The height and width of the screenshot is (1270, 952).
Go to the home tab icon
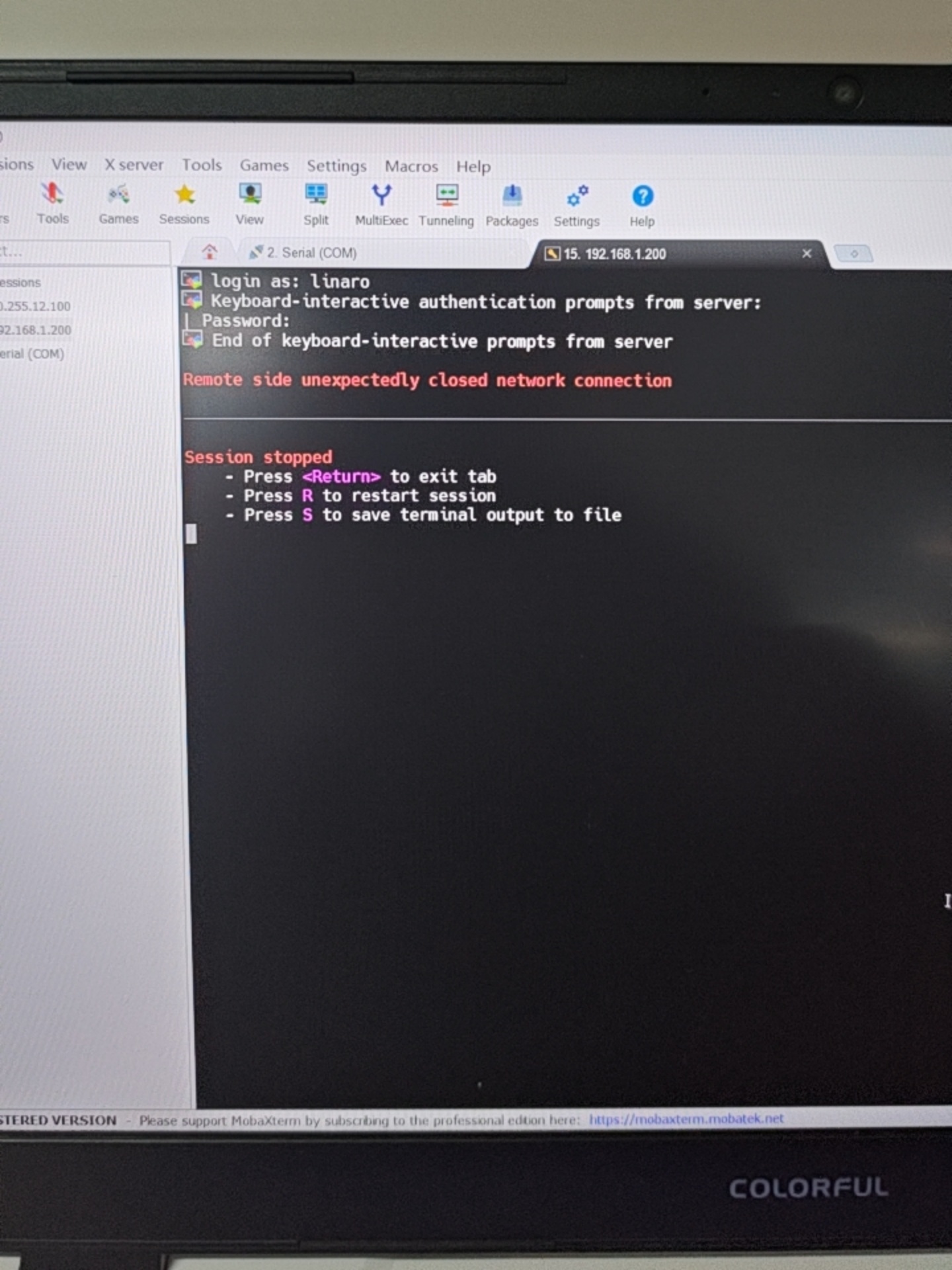[x=210, y=251]
